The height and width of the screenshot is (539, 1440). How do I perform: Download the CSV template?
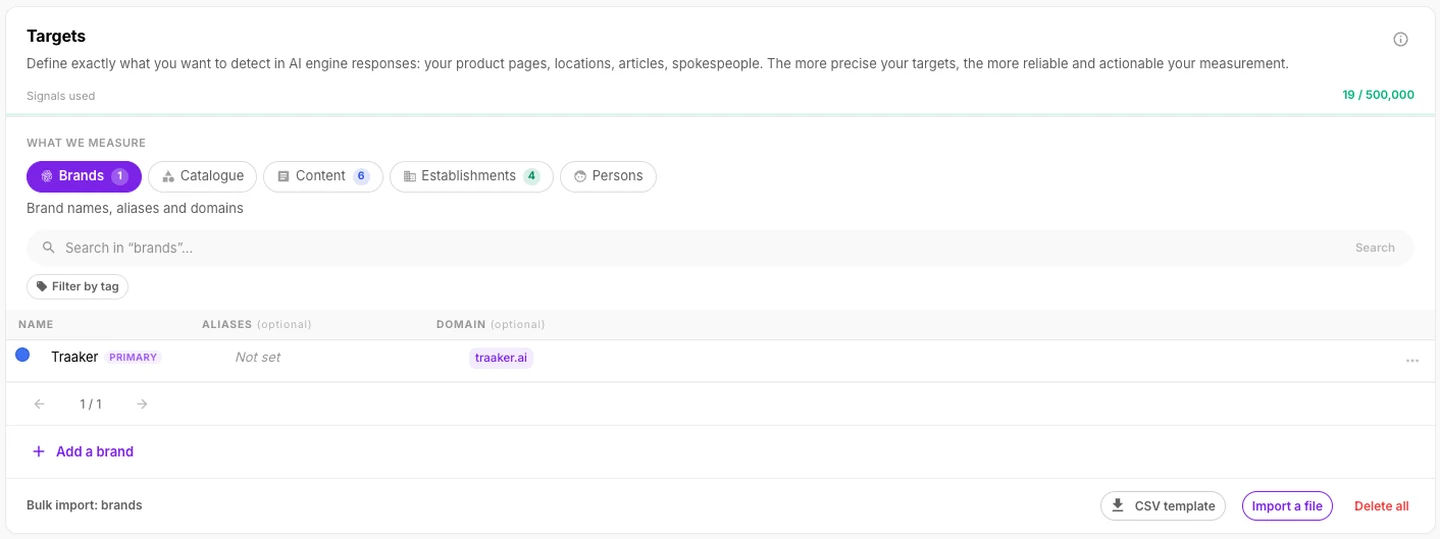tap(1163, 506)
